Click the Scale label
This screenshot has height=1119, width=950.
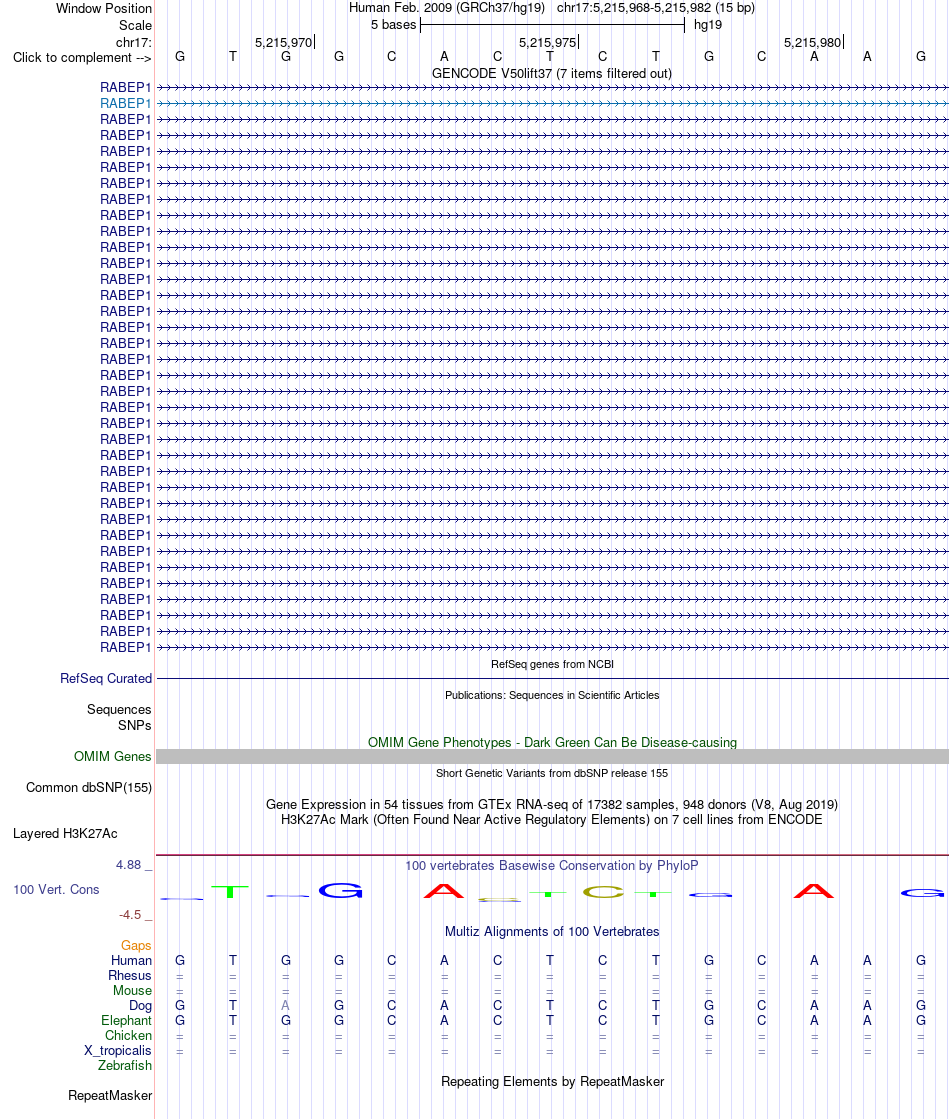pyautogui.click(x=136, y=25)
